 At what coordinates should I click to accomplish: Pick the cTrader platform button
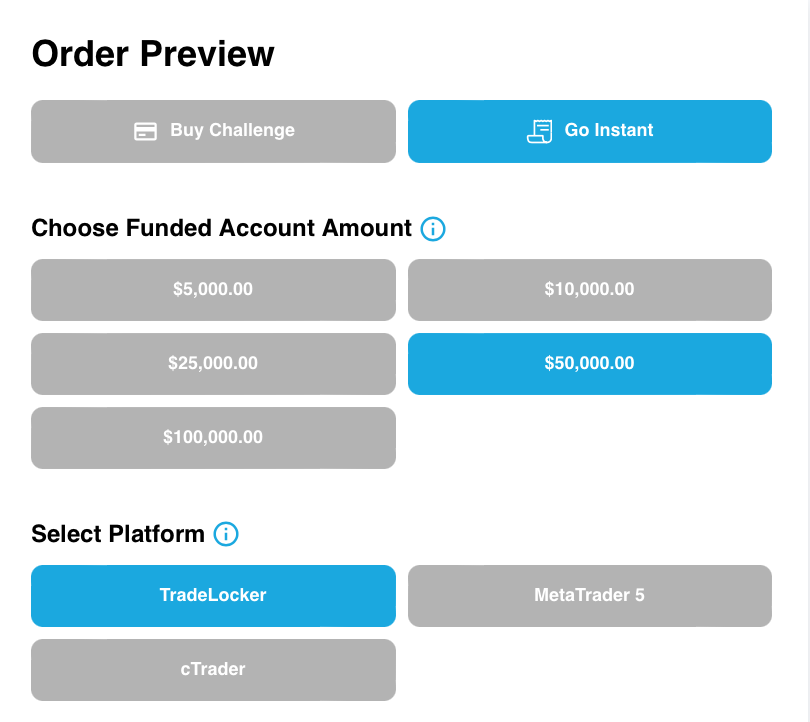tap(213, 670)
